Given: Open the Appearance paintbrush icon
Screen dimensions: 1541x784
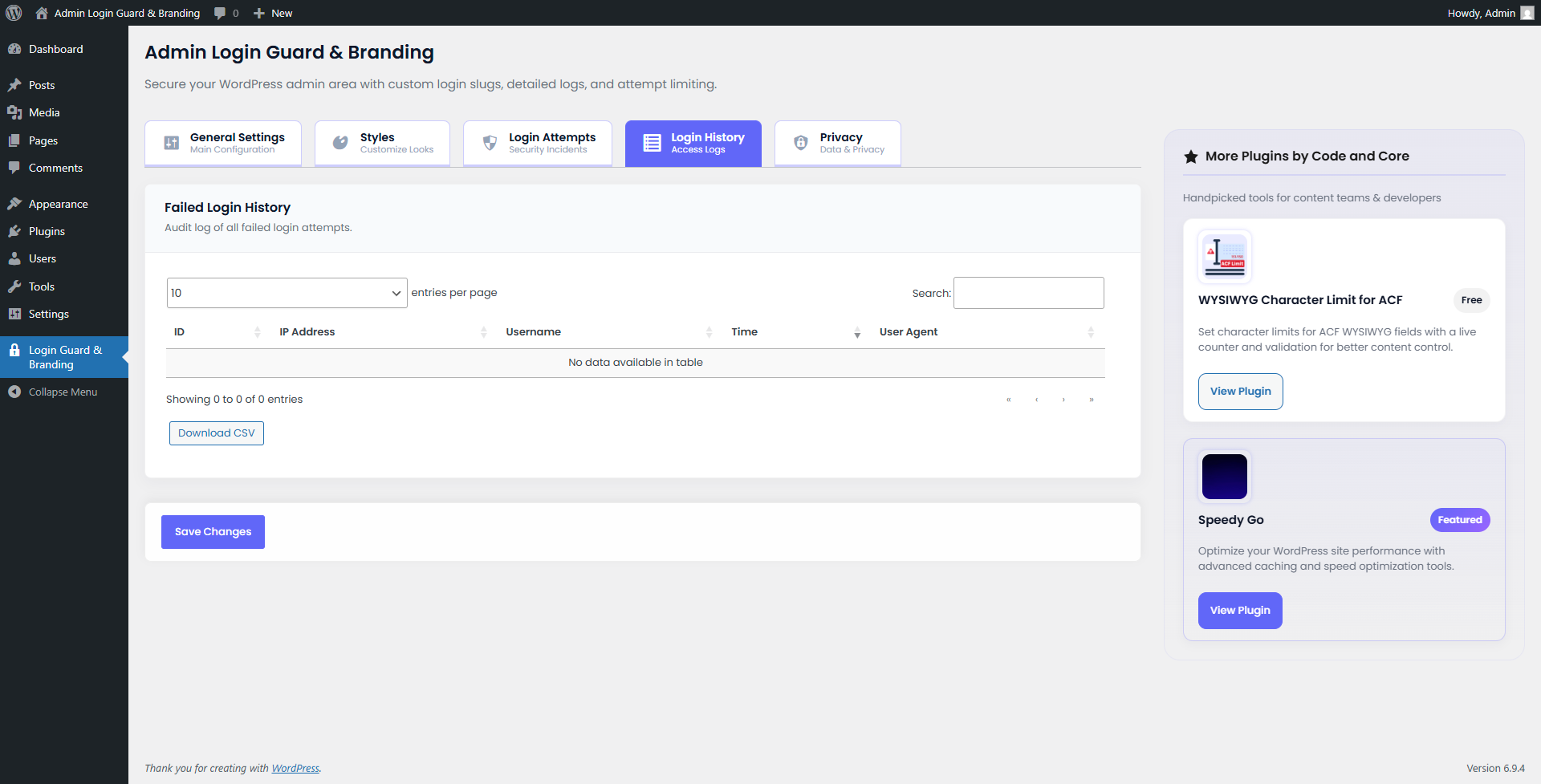Looking at the screenshot, I should click(x=15, y=204).
